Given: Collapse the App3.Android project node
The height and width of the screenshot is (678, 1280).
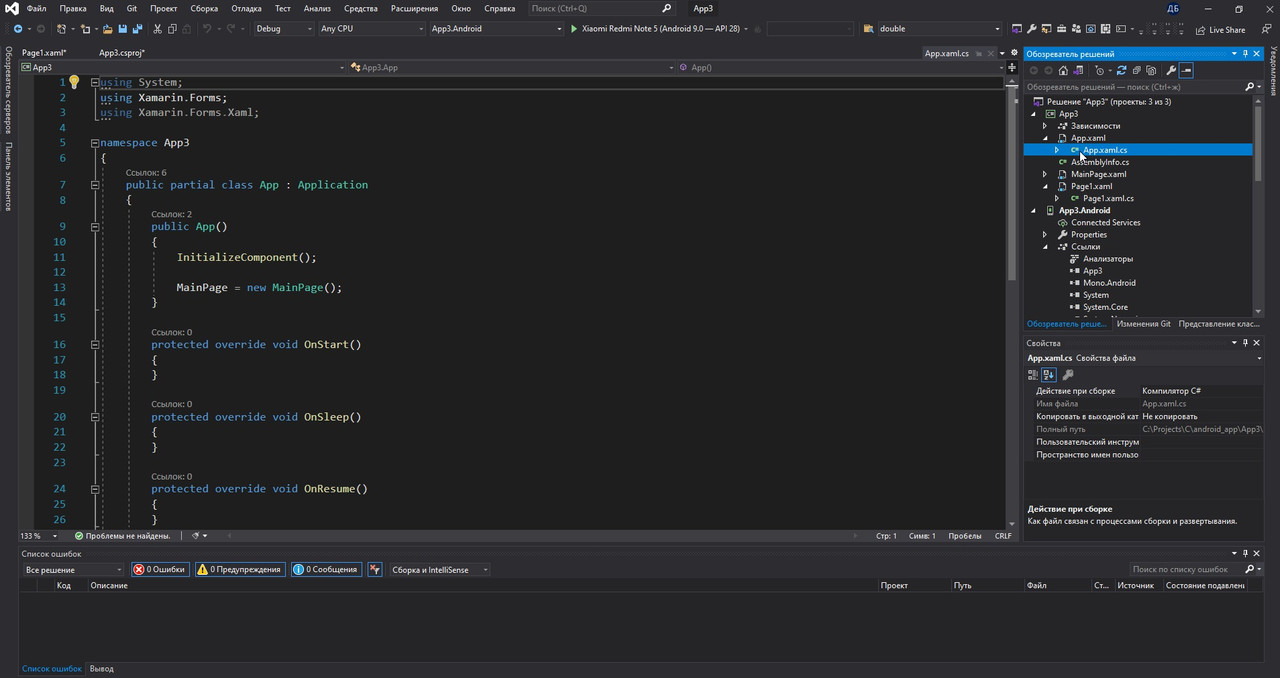Looking at the screenshot, I should [1034, 210].
